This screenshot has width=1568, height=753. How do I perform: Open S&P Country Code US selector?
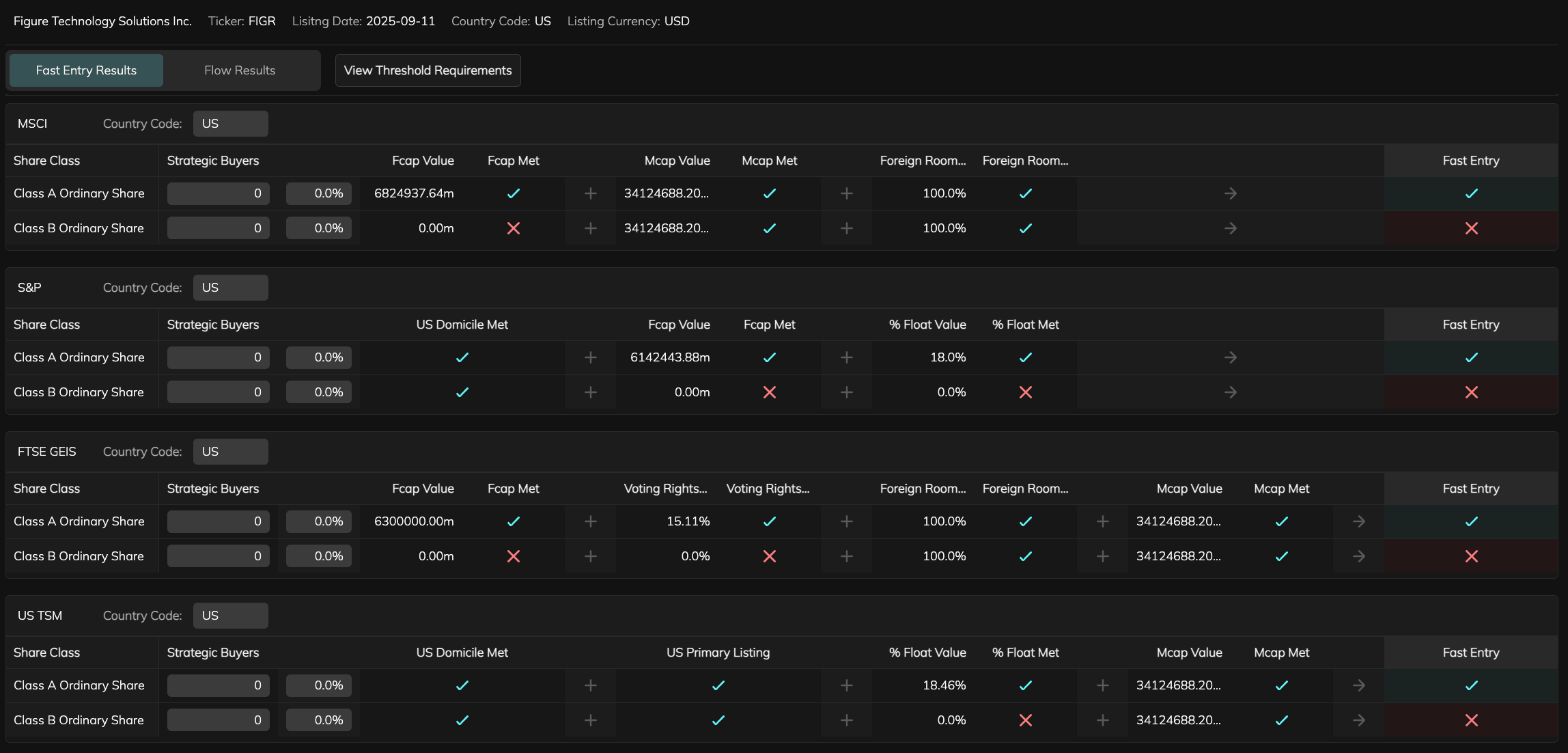[230, 288]
